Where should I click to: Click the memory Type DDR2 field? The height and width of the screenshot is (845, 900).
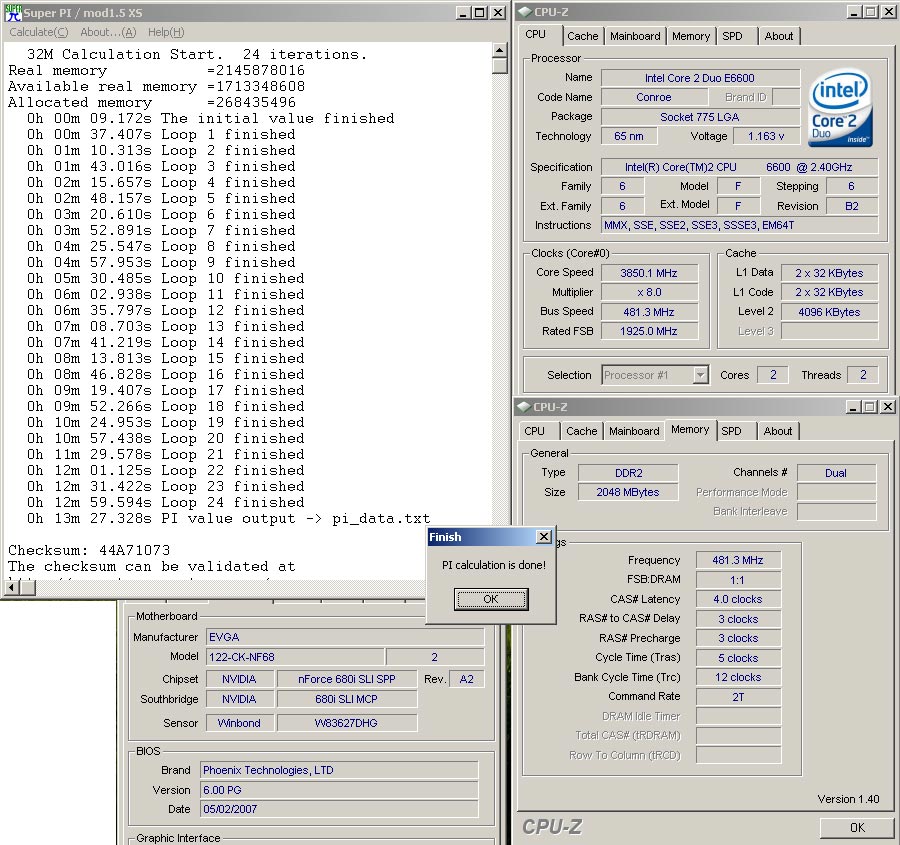(628, 473)
